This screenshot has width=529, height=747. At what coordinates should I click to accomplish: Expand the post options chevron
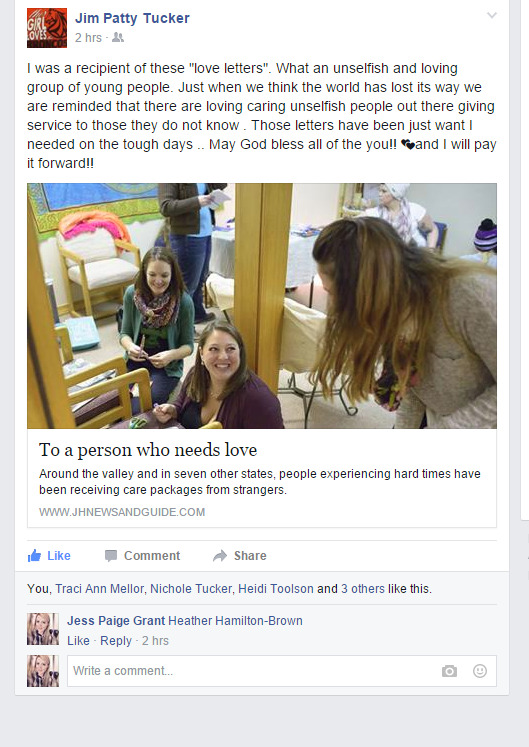(492, 15)
